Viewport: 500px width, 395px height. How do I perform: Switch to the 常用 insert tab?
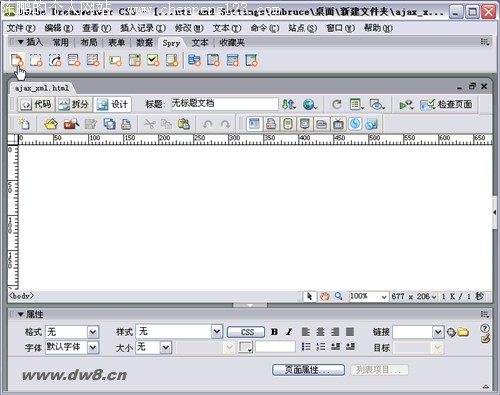(x=60, y=43)
